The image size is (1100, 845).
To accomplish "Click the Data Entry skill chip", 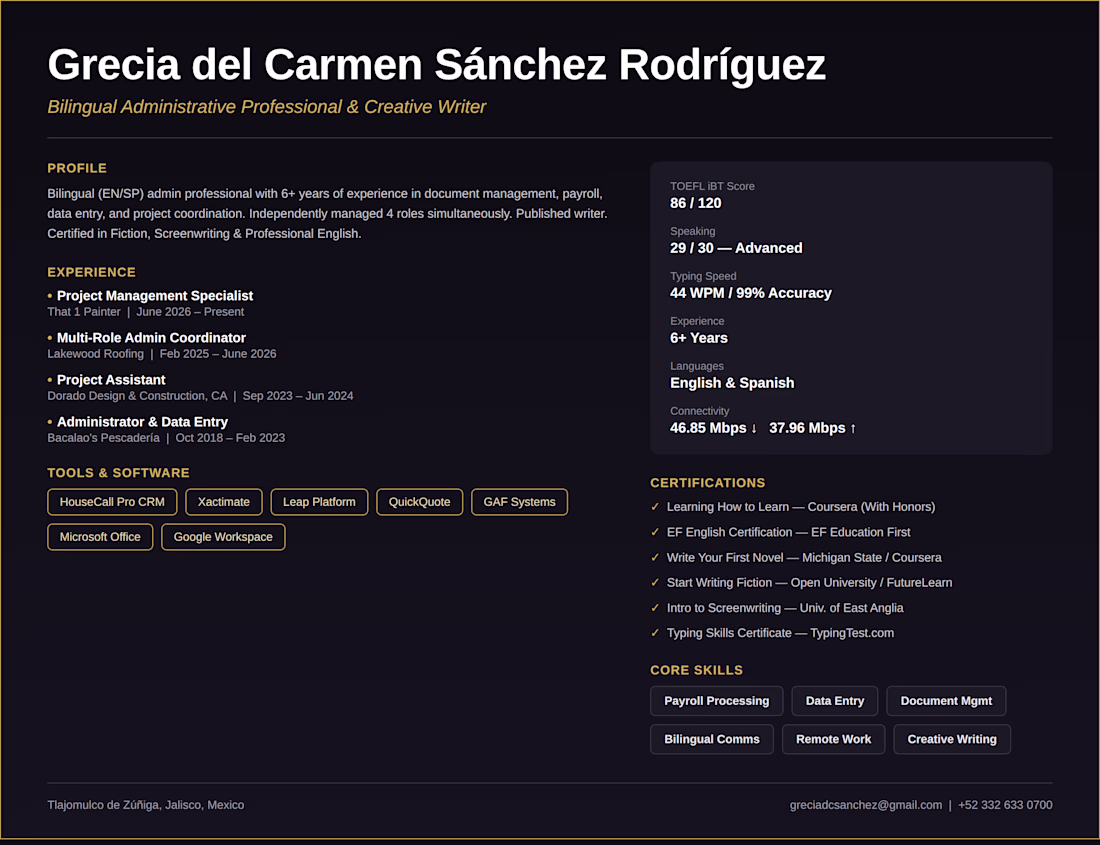I will click(x=835, y=701).
